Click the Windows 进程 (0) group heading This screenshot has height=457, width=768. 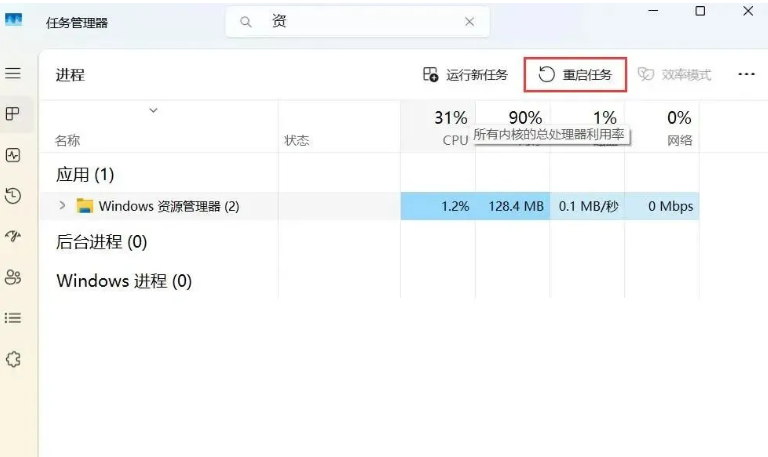(124, 281)
